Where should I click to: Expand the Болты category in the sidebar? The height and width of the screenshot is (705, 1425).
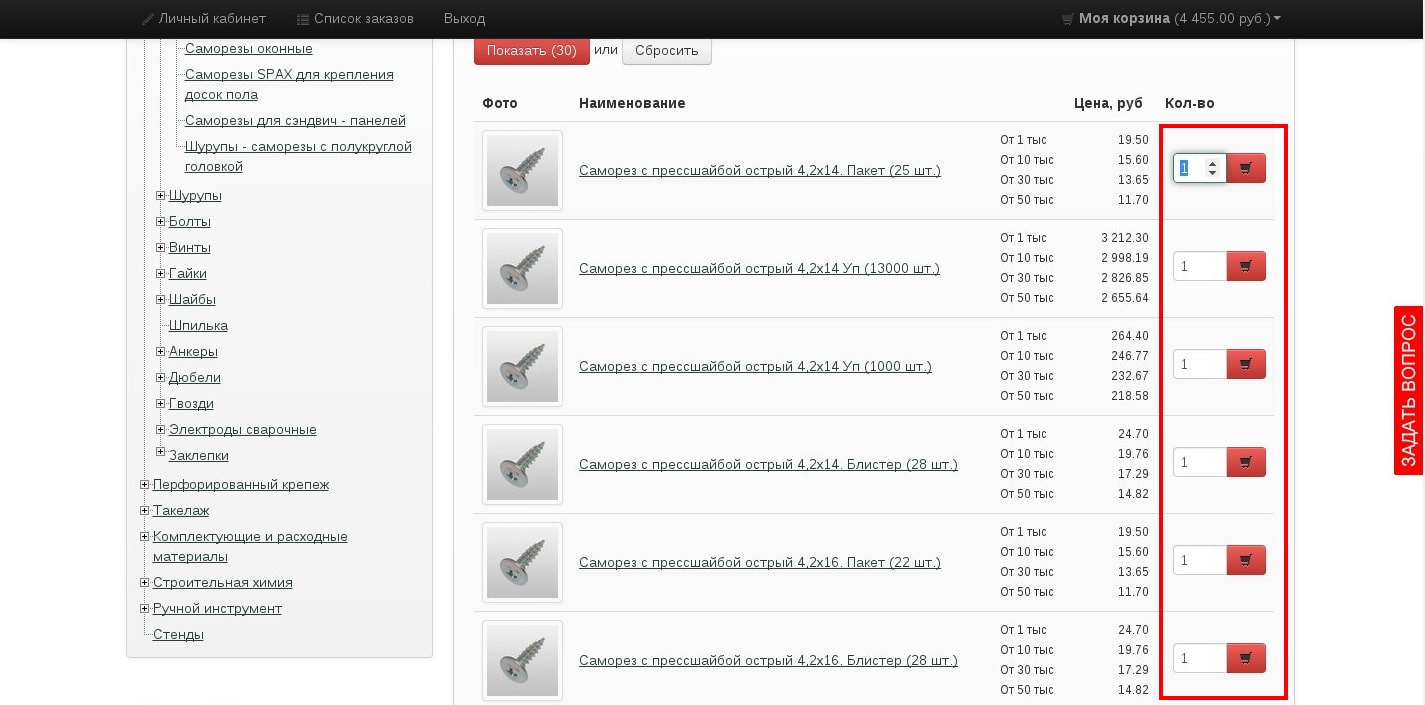pos(160,221)
